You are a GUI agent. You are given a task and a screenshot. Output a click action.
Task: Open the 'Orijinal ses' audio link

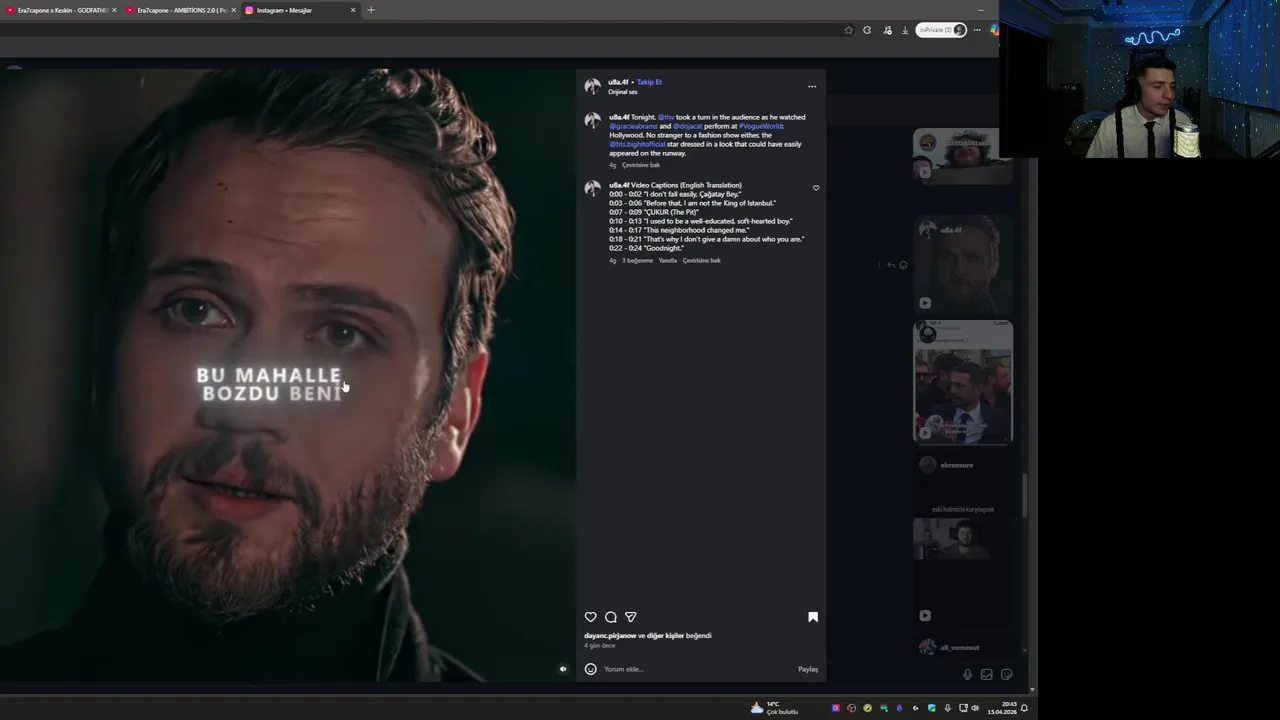[x=623, y=92]
